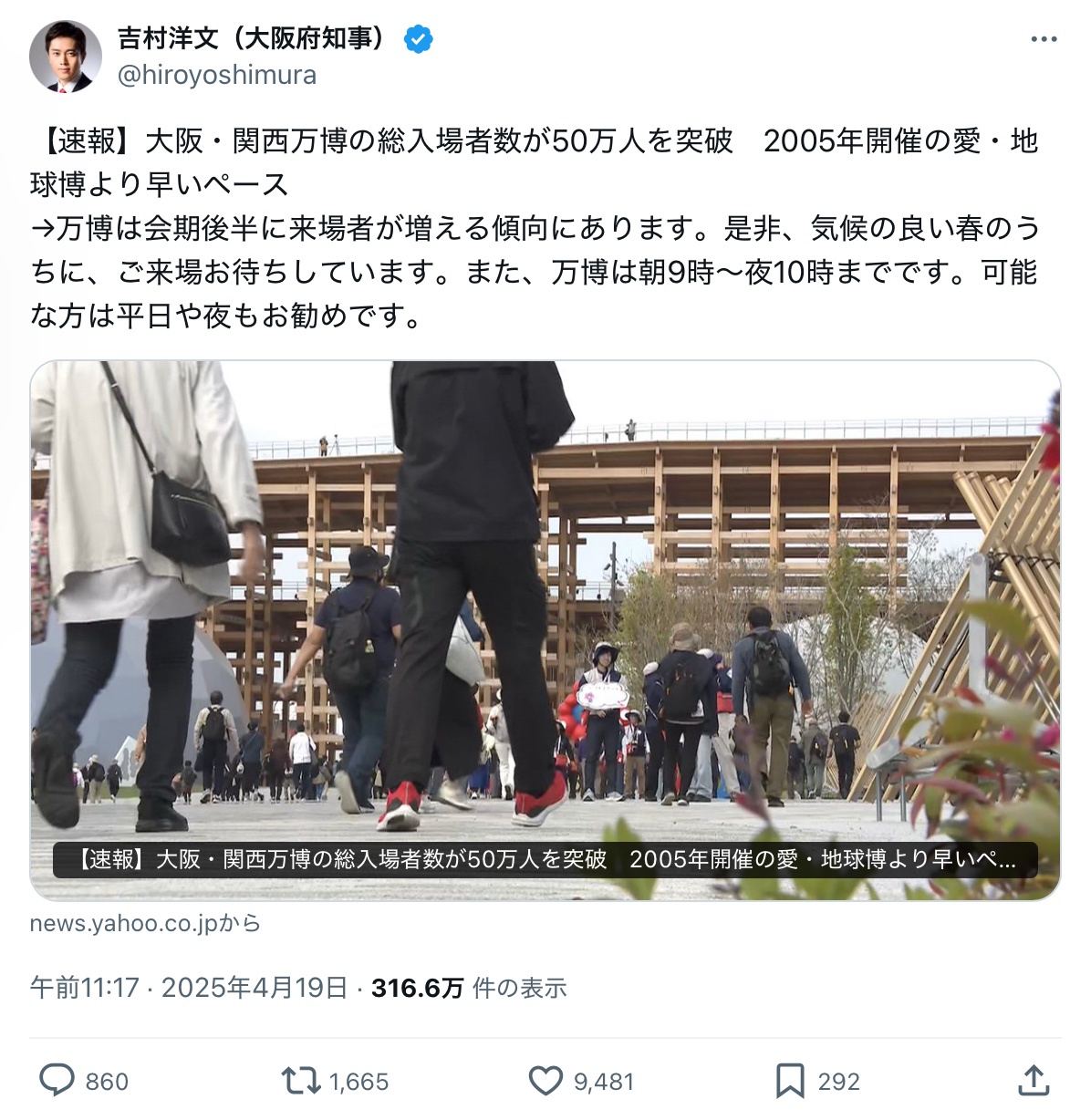This screenshot has width=1070, height=1120.
Task: Click the 292 bookmarks count
Action: coord(839,1082)
